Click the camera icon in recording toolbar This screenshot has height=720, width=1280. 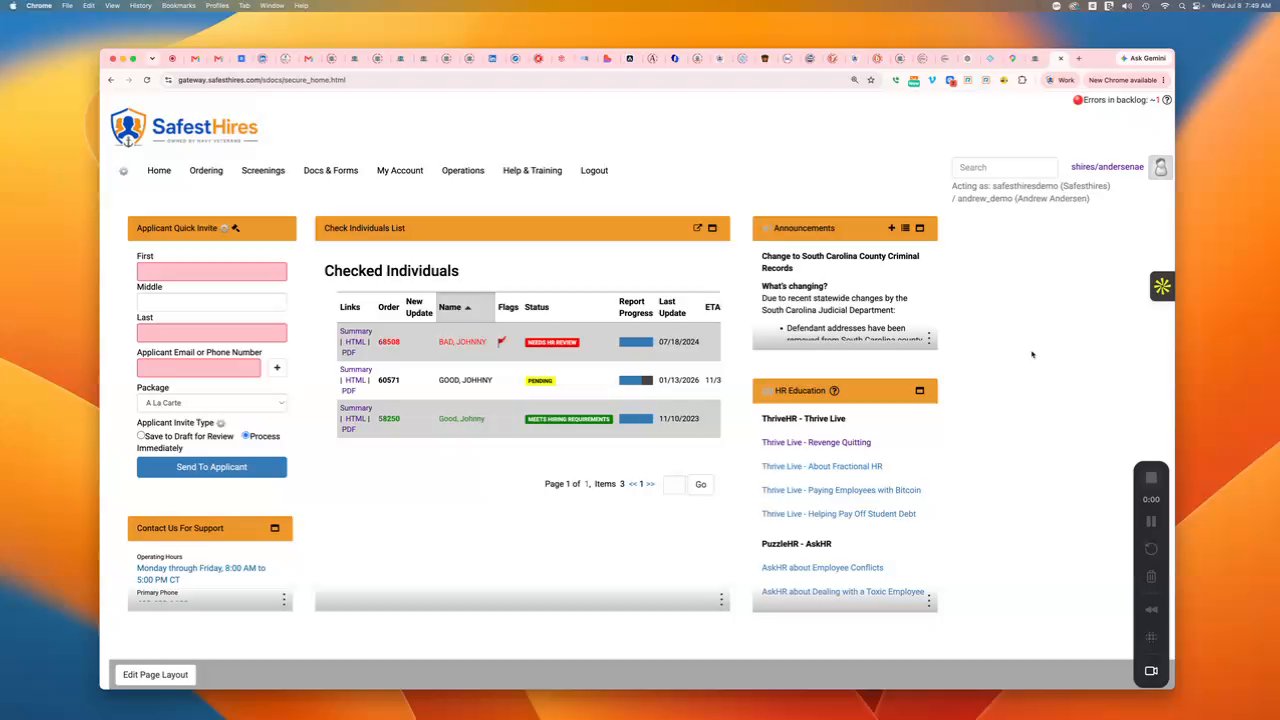click(x=1151, y=671)
